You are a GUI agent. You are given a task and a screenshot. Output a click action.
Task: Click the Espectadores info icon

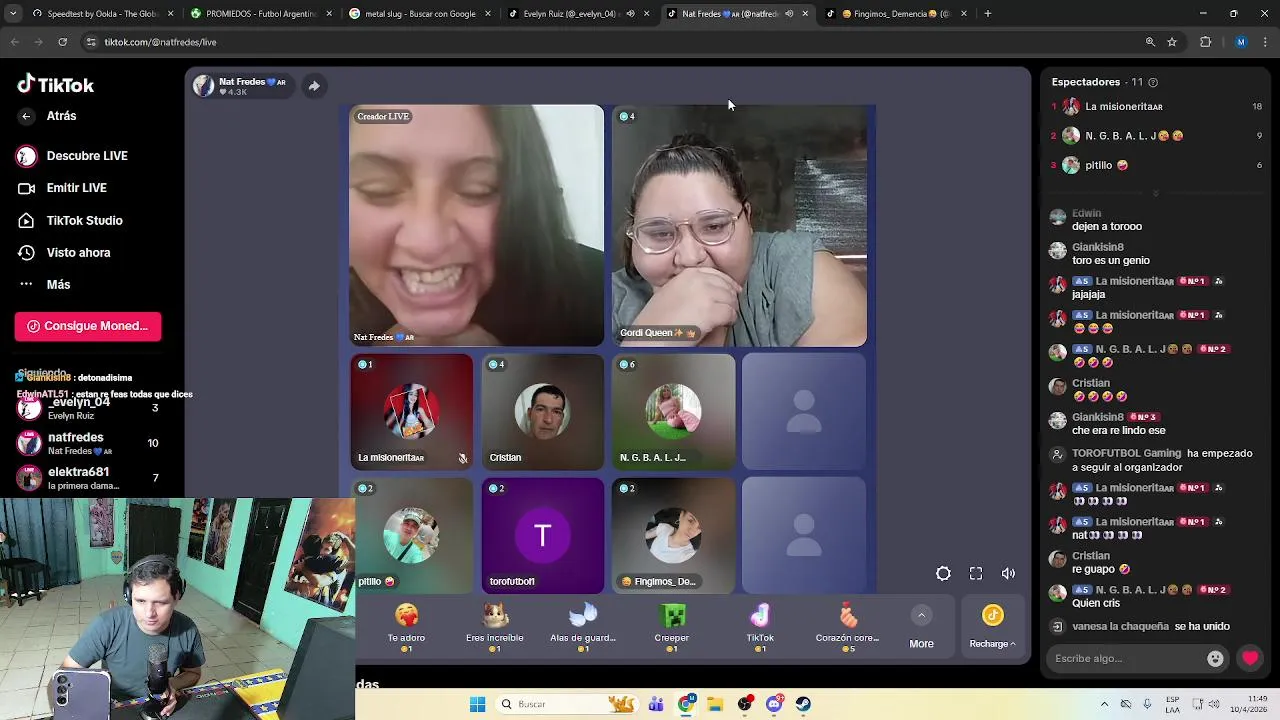point(1153,82)
